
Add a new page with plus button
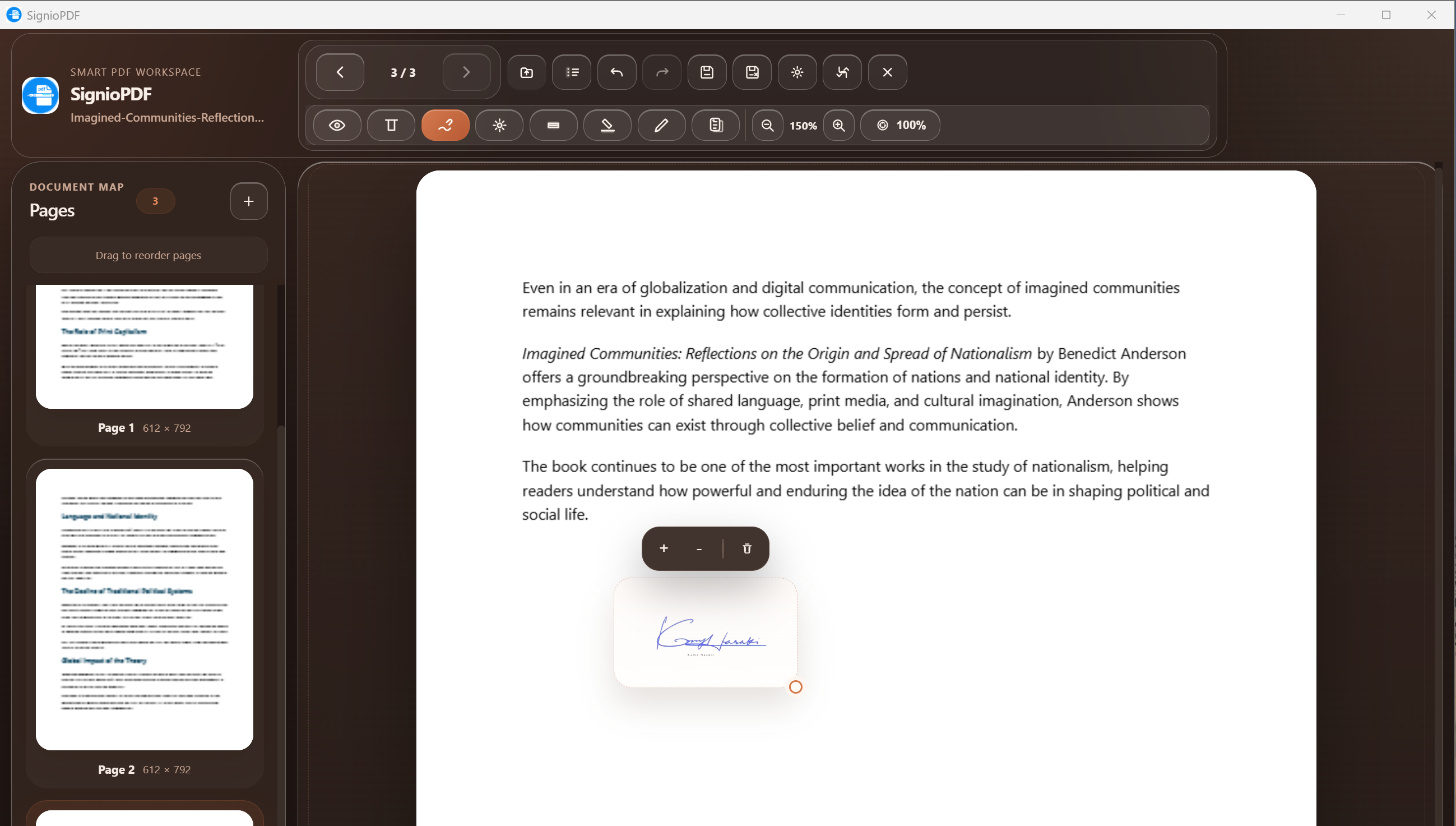pos(249,201)
